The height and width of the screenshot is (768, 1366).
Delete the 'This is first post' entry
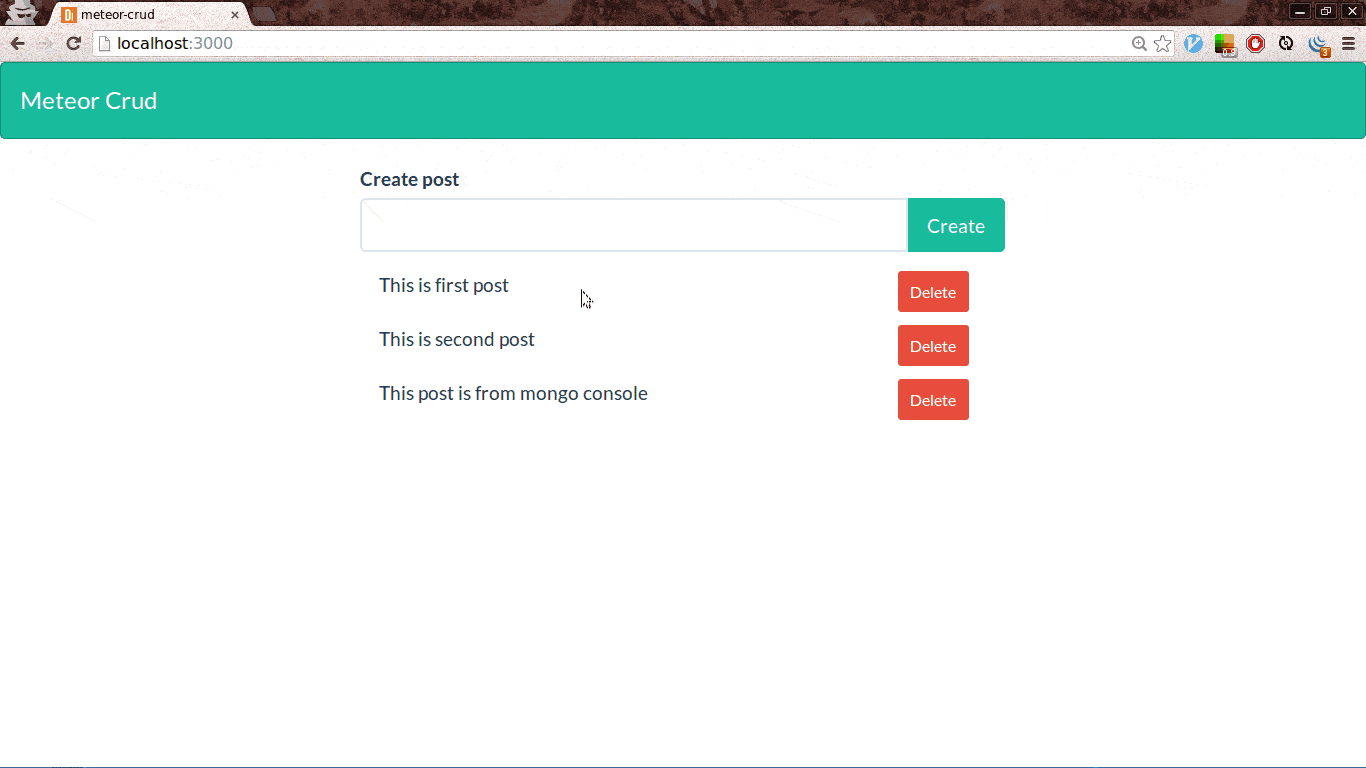(933, 292)
